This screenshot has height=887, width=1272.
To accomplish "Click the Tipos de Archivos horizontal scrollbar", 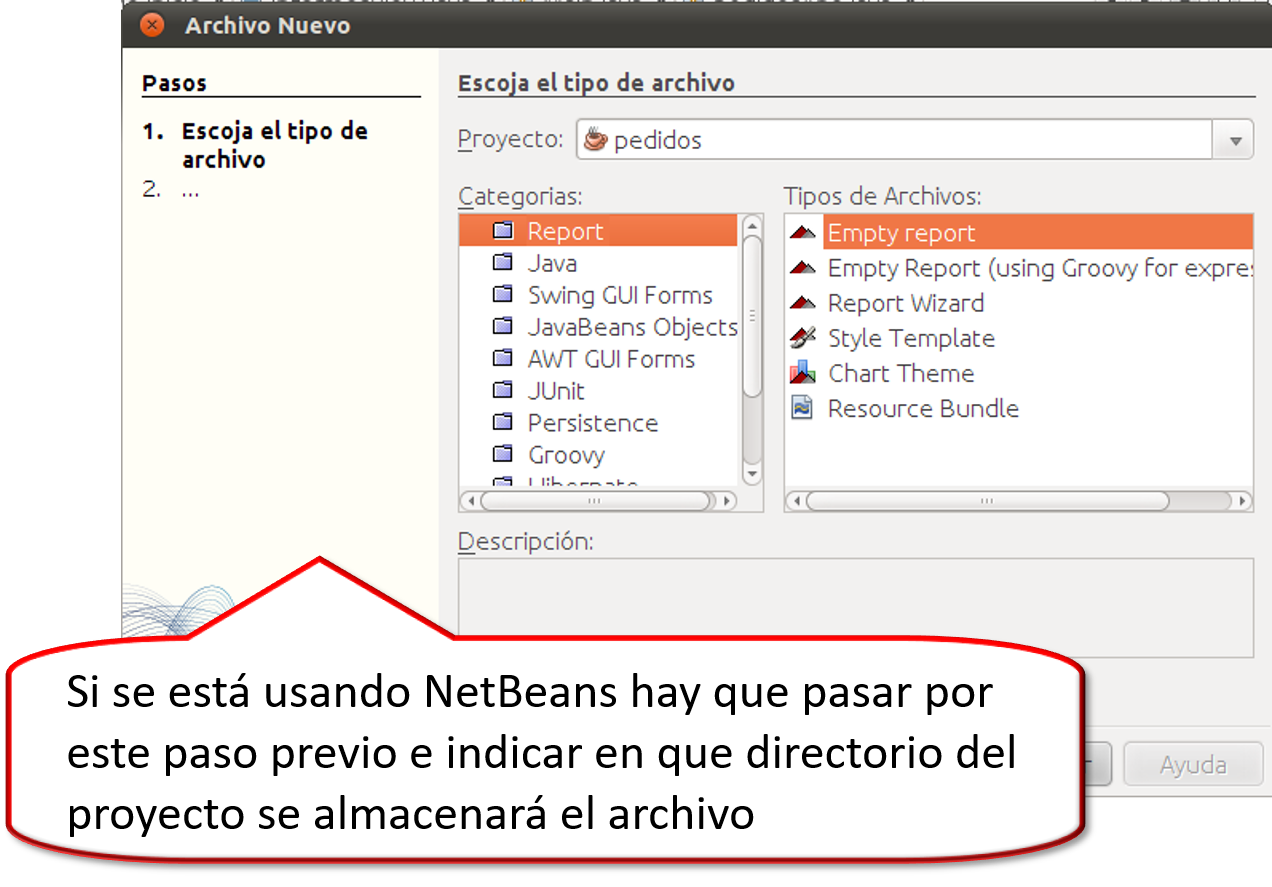I will (x=986, y=500).
